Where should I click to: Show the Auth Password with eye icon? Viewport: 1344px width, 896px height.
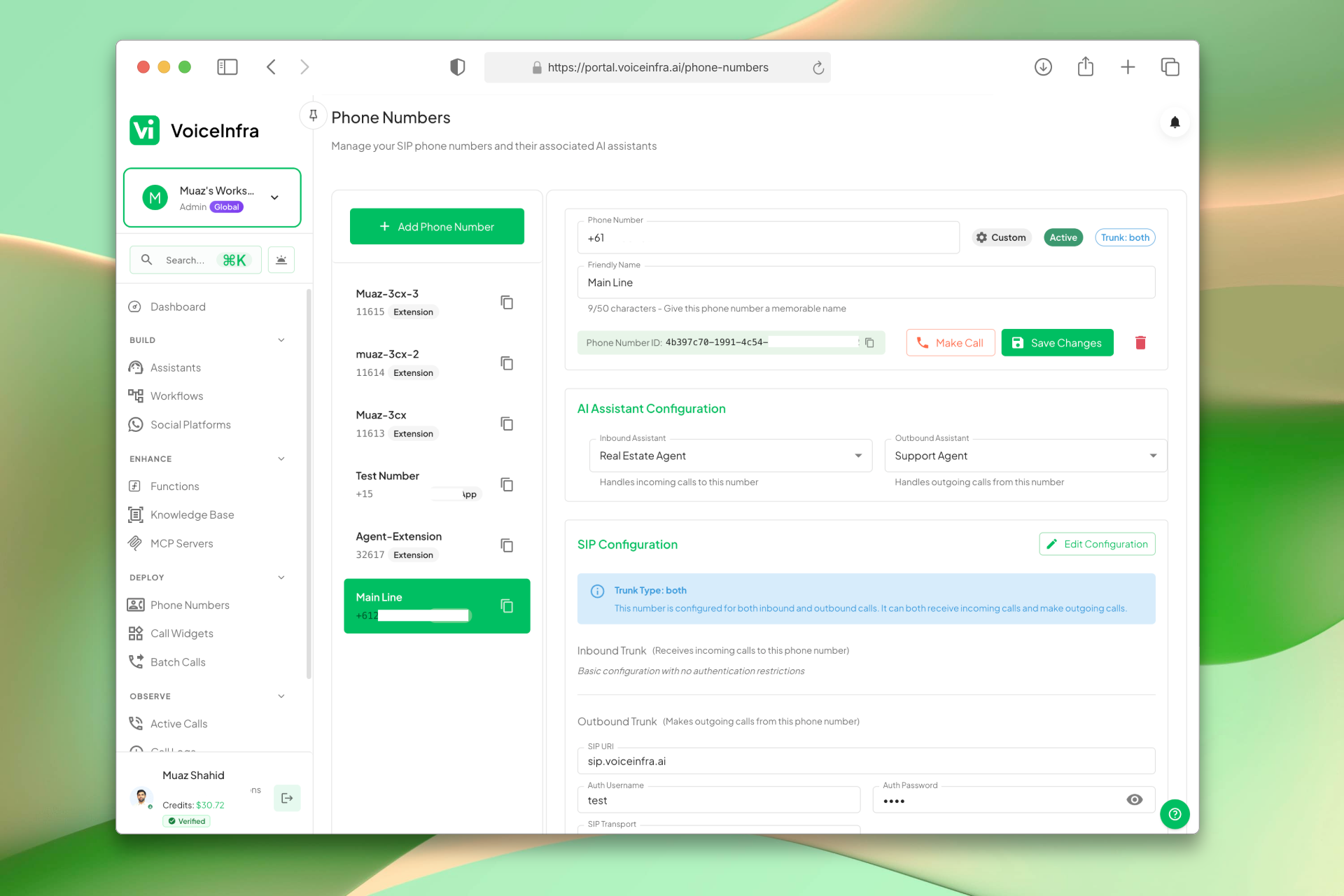coord(1135,799)
